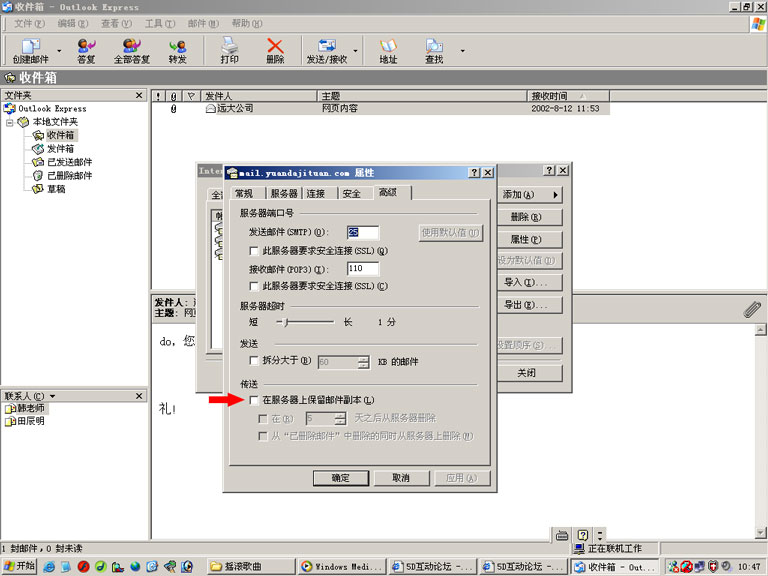Sort by the Received (接收时间) column header
Image resolution: width=768 pixels, height=576 pixels.
(568, 96)
